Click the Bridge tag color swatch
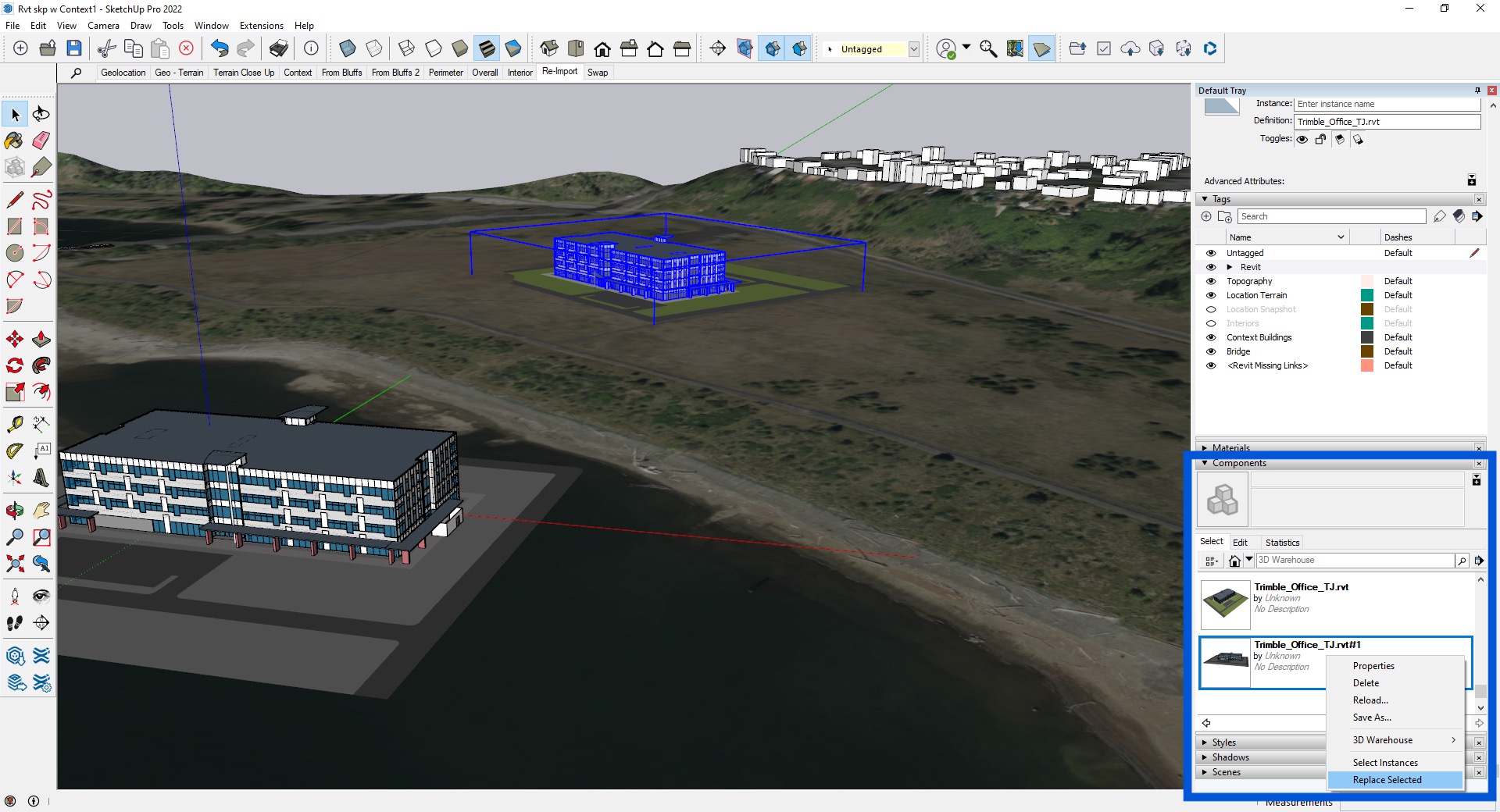Screen dimensions: 1500x812 pyautogui.click(x=1366, y=351)
